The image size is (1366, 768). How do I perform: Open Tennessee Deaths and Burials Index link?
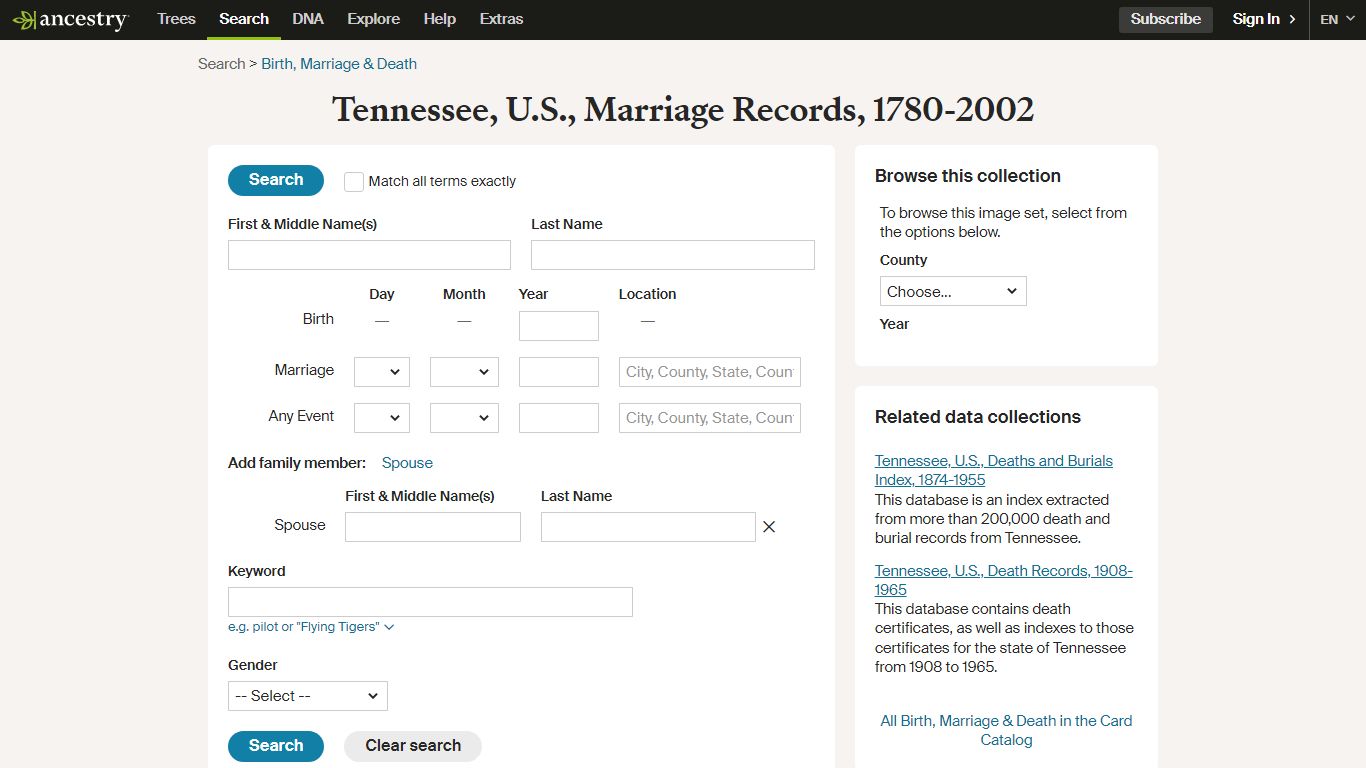[994, 470]
